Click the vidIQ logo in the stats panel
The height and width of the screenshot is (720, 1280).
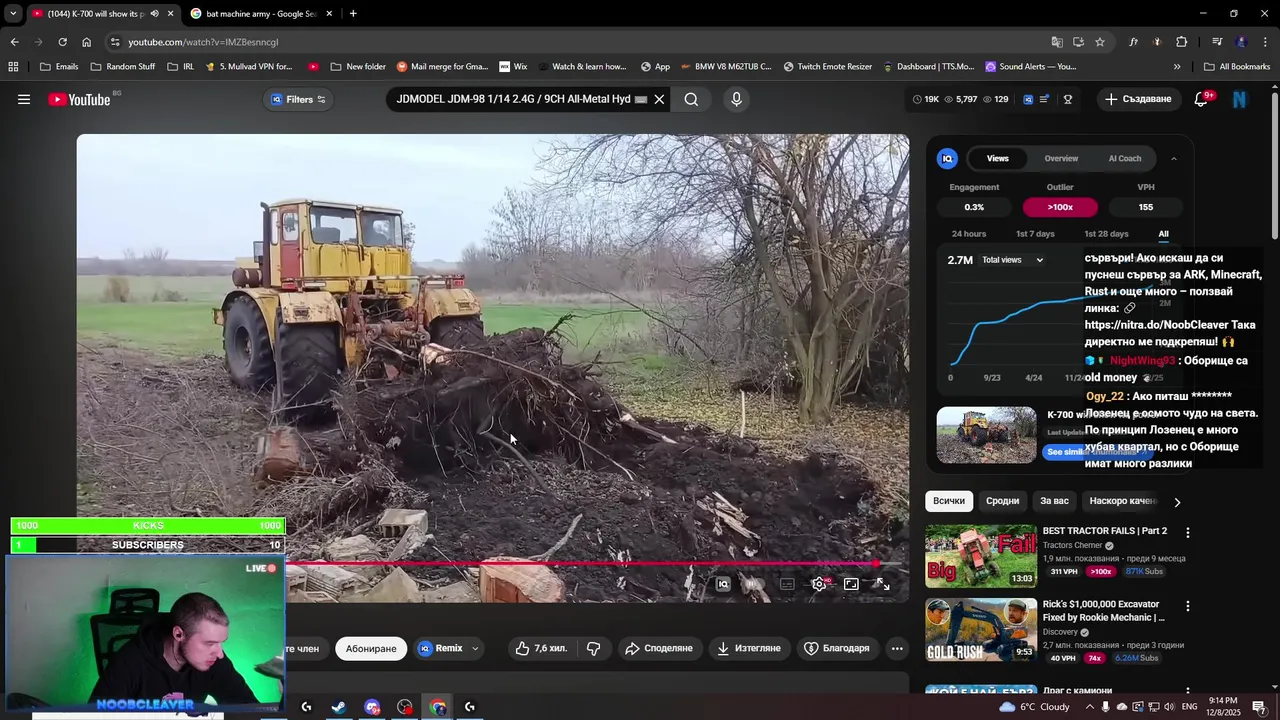pos(947,158)
